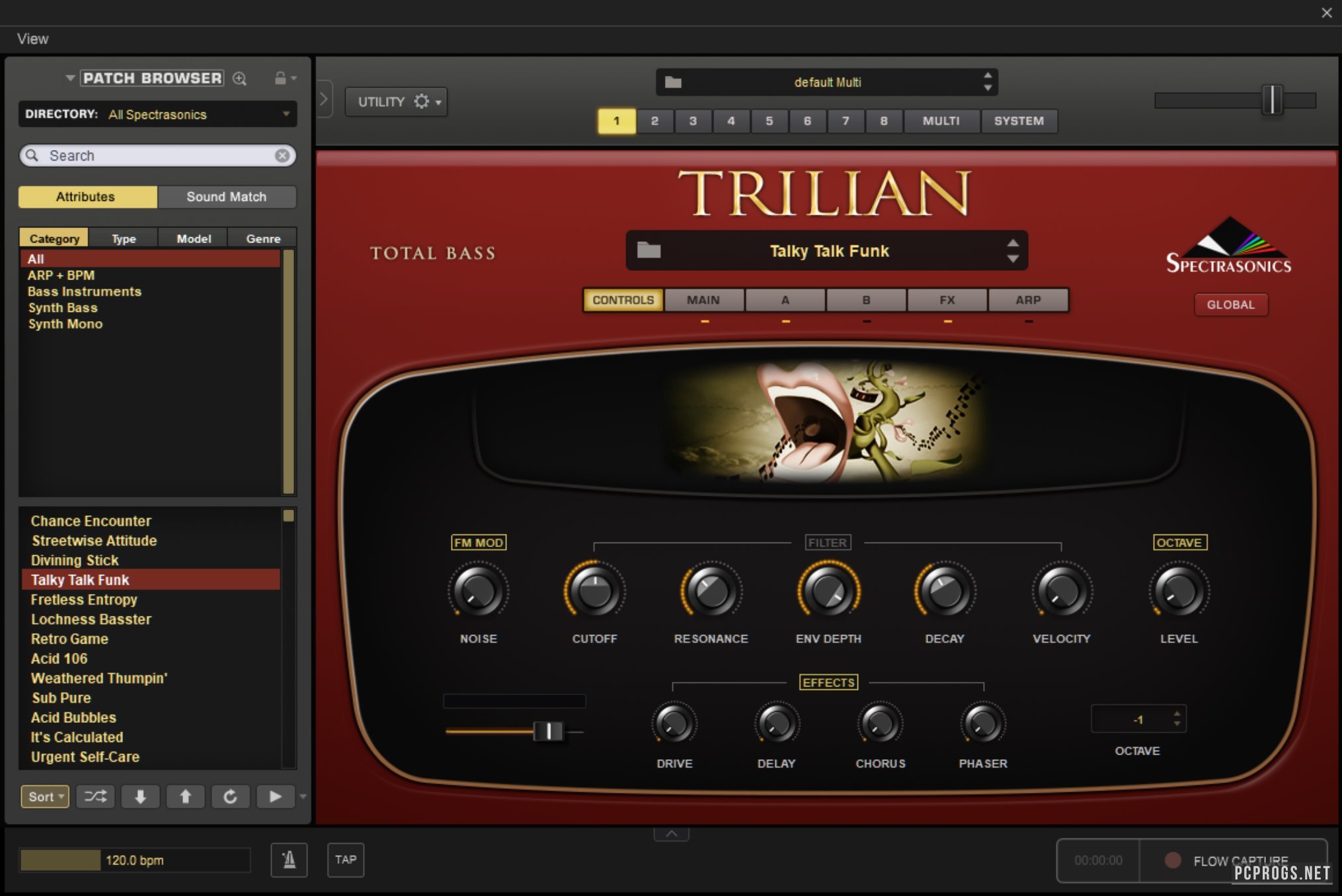The height and width of the screenshot is (896, 1342).
Task: Adjust the Octave -1 stepper arrows
Action: pos(1177,719)
